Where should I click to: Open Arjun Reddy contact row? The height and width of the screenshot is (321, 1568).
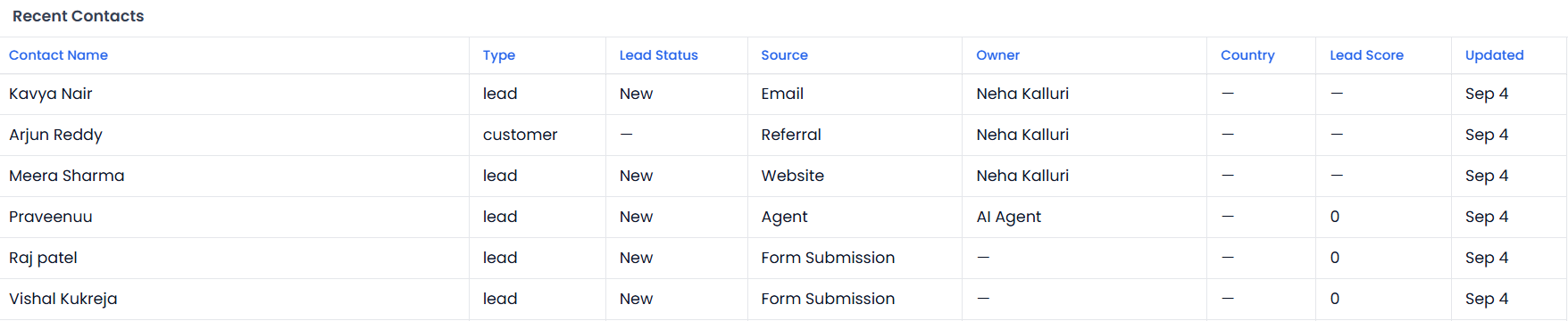pyautogui.click(x=783, y=135)
